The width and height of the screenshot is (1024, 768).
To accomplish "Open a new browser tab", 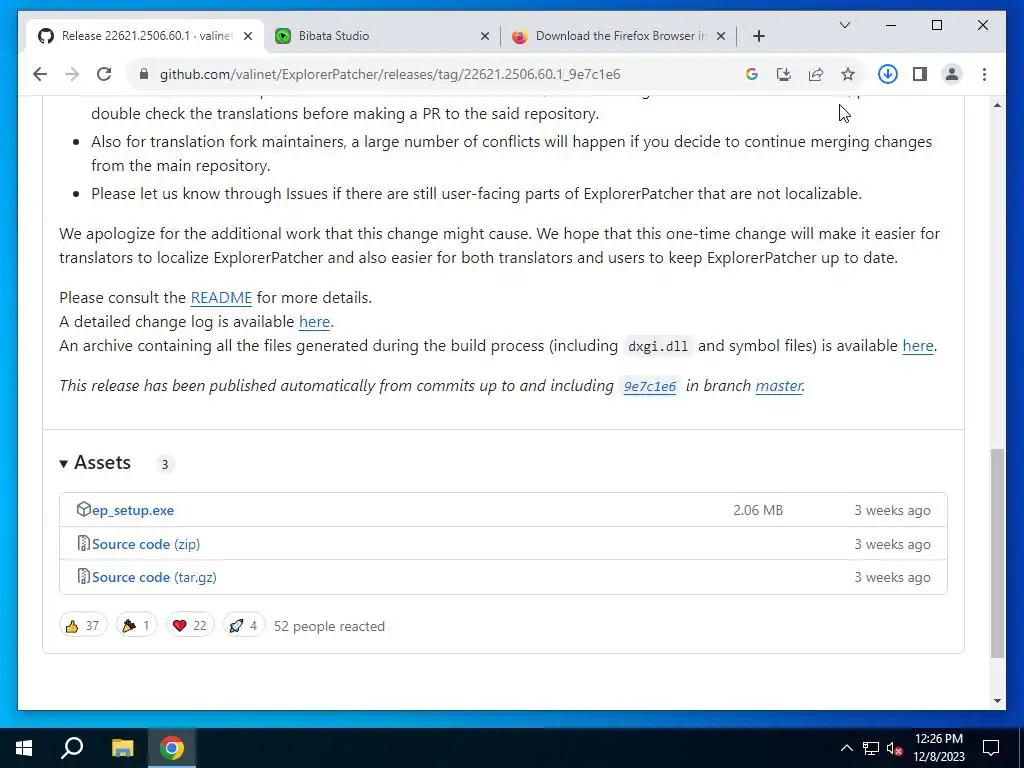I will 759,36.
